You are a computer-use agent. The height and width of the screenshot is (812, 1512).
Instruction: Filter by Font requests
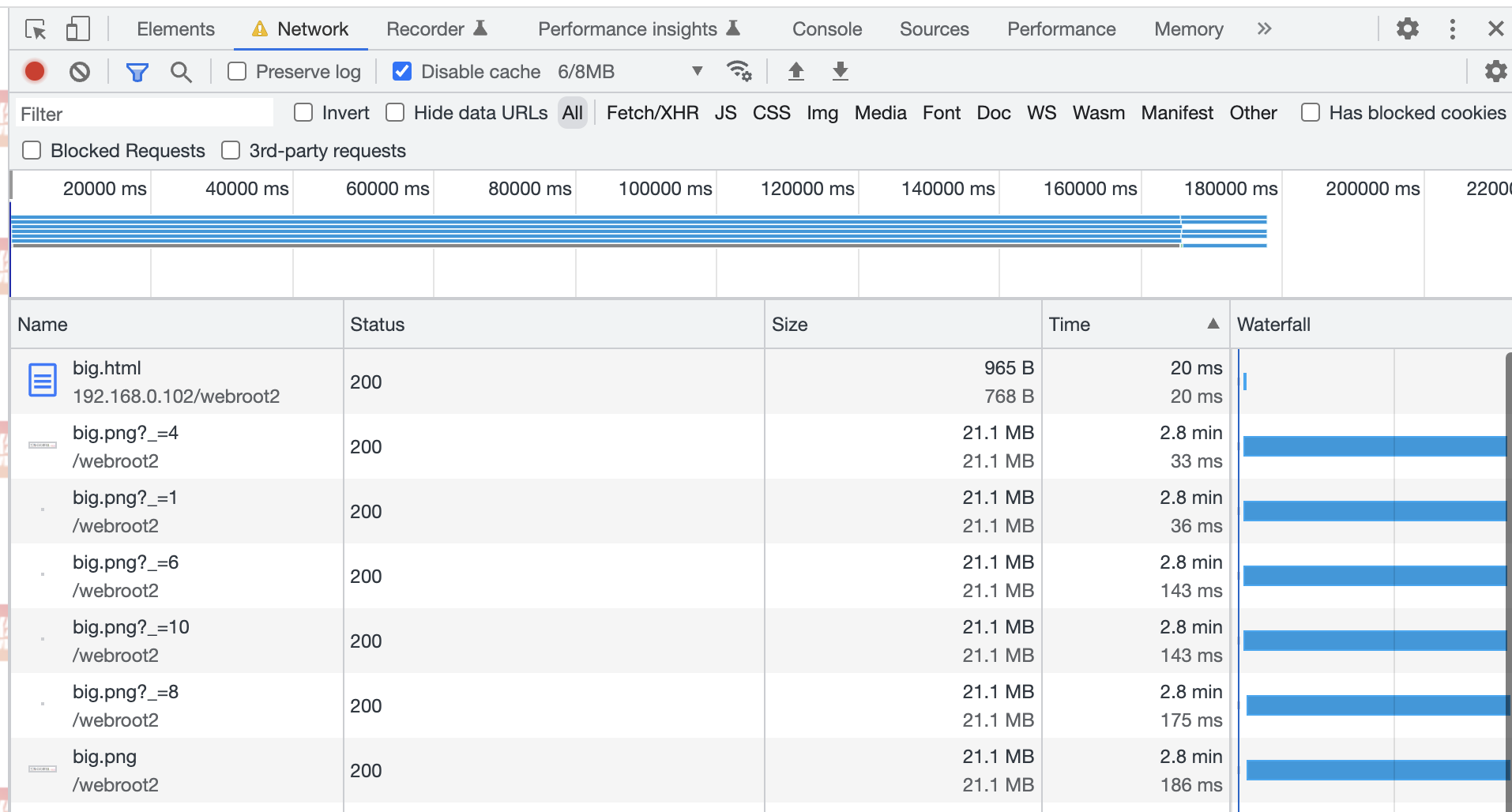[942, 113]
